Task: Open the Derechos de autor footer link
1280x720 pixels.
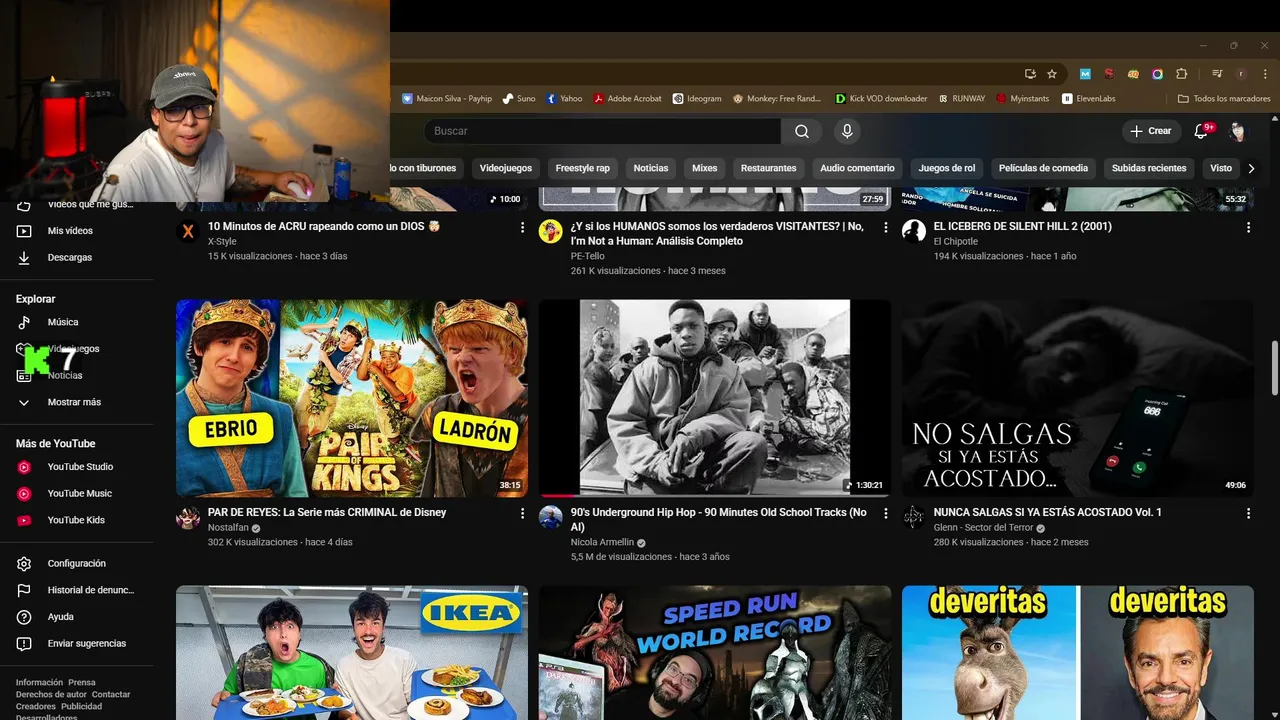Action: click(51, 694)
